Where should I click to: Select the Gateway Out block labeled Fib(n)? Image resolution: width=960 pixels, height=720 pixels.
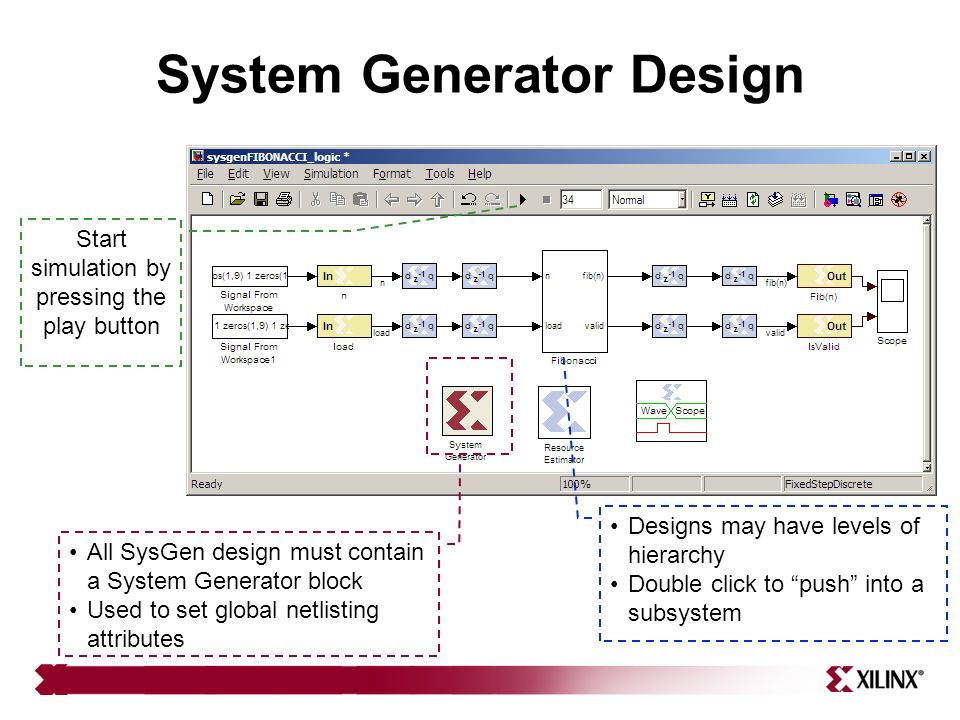click(824, 276)
